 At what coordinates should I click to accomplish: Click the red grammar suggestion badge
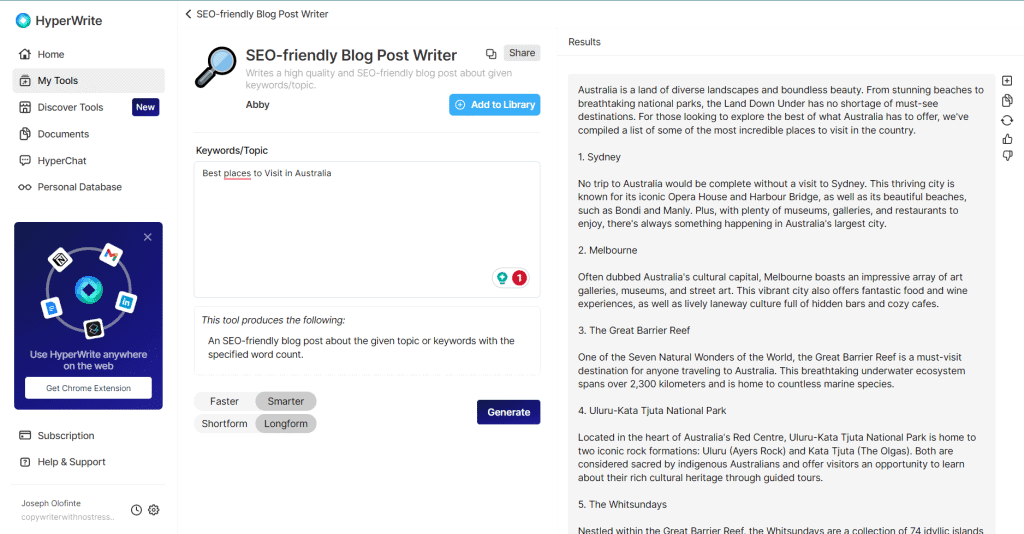click(519, 278)
